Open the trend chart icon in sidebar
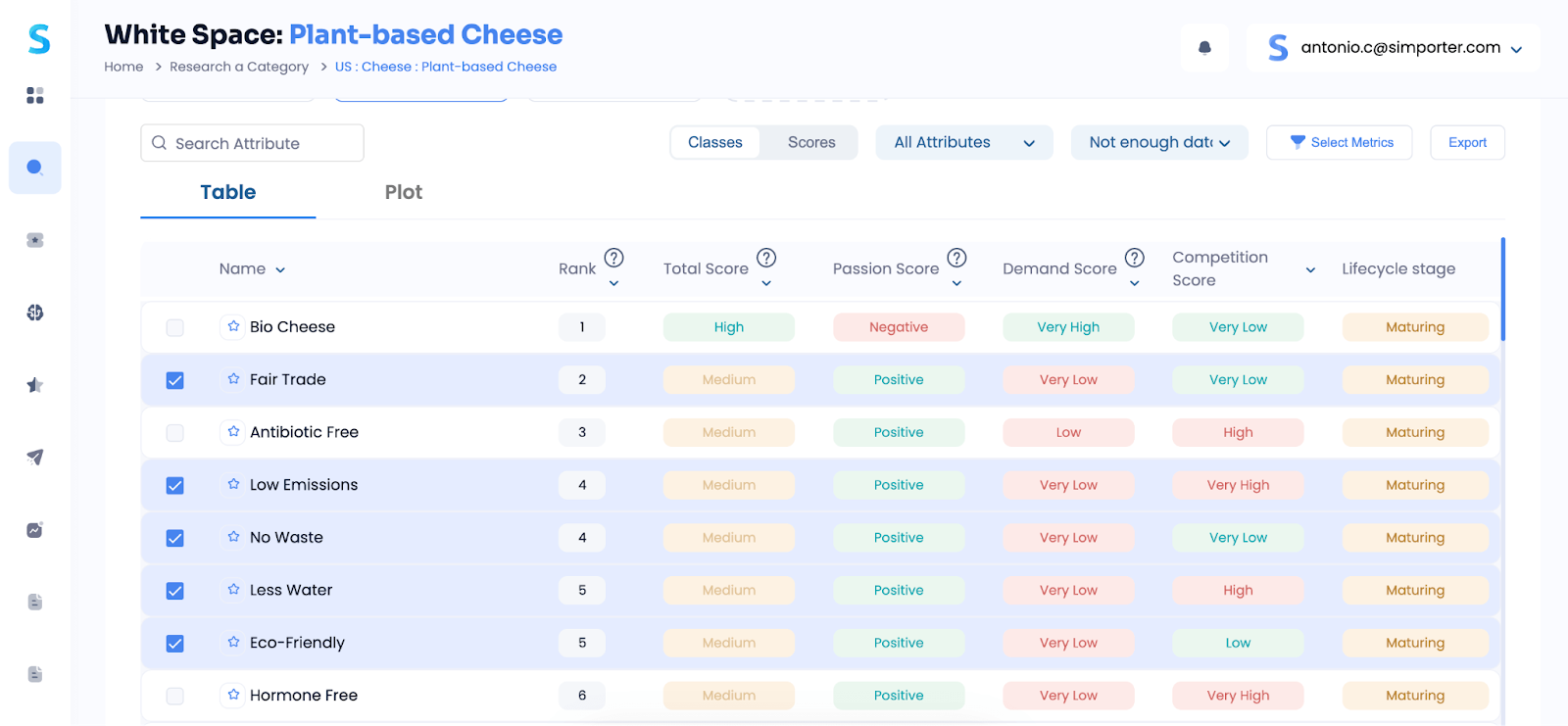Screen dimensions: 1568x726 click(x=35, y=530)
